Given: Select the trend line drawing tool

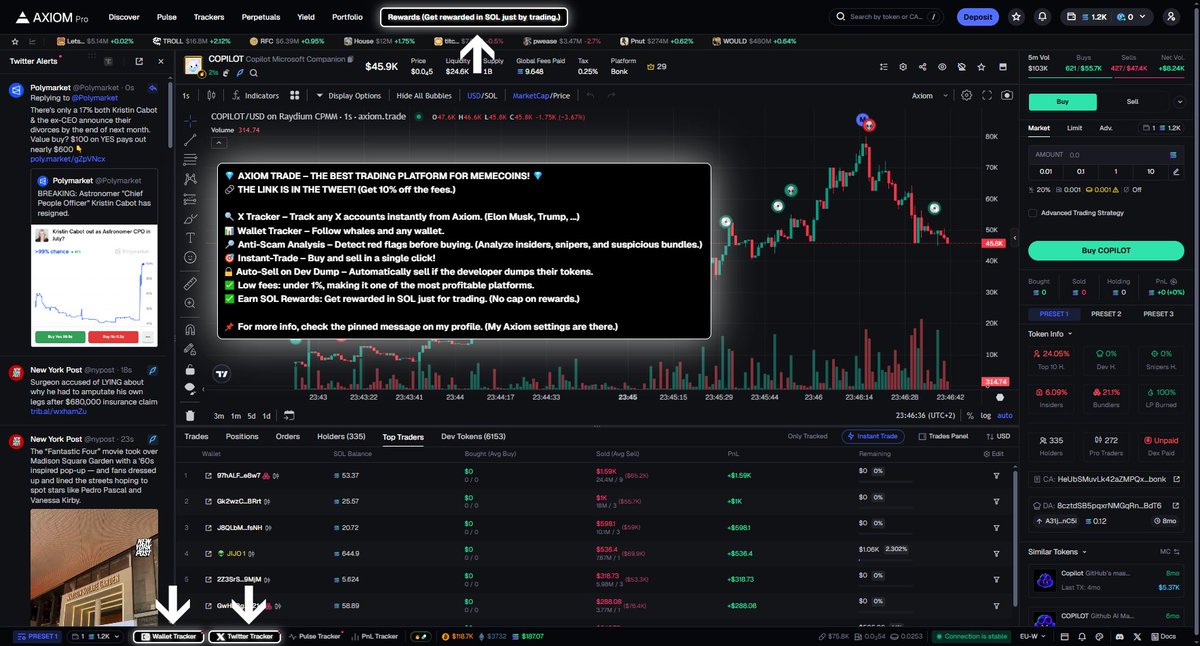Looking at the screenshot, I should pos(190,139).
